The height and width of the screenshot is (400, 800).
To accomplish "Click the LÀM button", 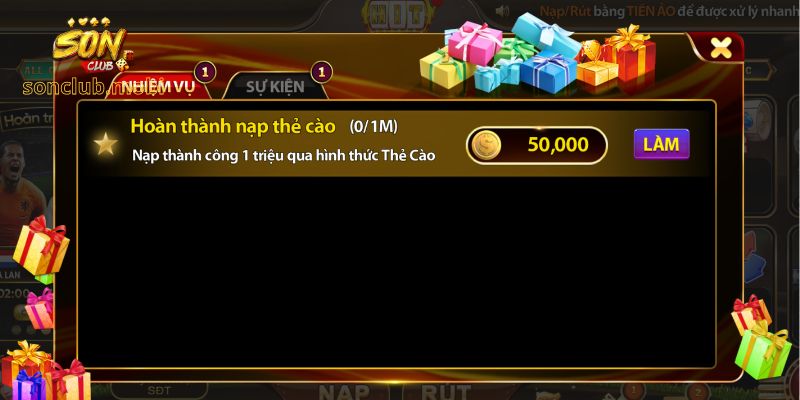I will [661, 144].
